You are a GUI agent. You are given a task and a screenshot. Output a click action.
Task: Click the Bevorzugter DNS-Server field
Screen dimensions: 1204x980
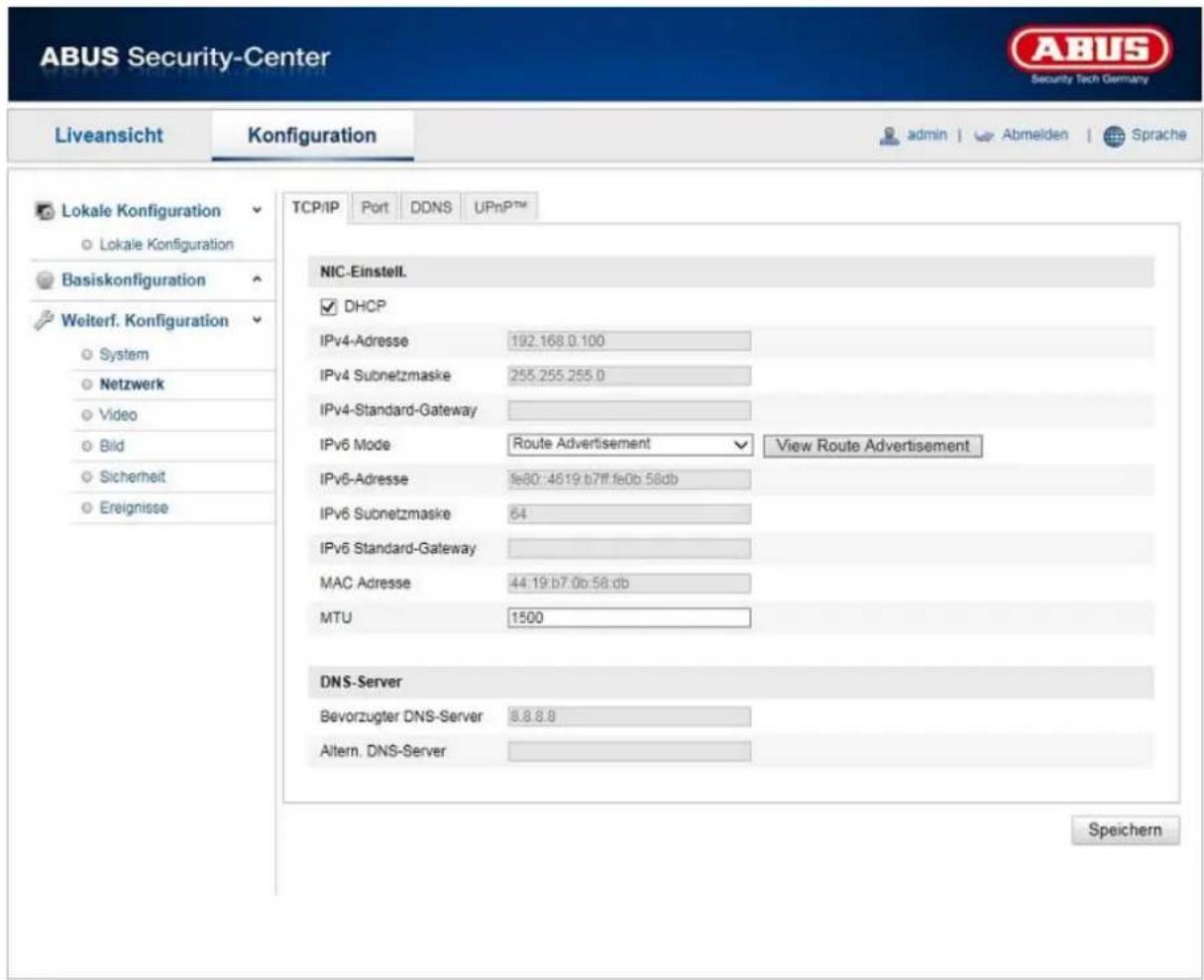click(x=629, y=716)
